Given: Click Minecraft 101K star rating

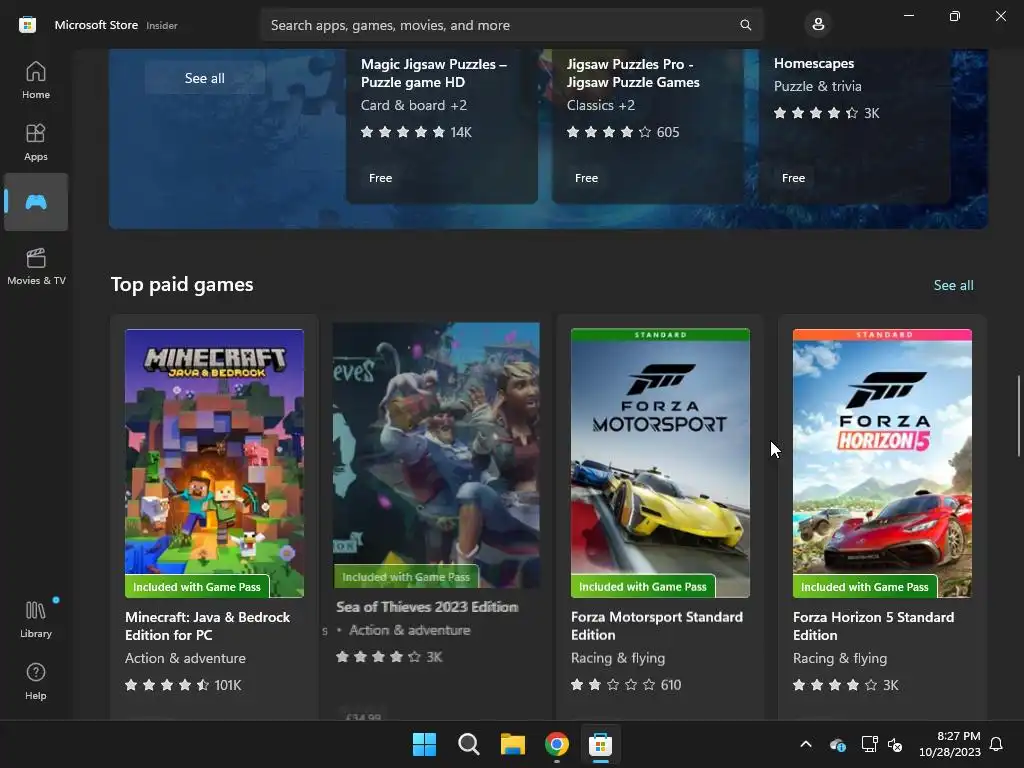Looking at the screenshot, I should click(183, 685).
